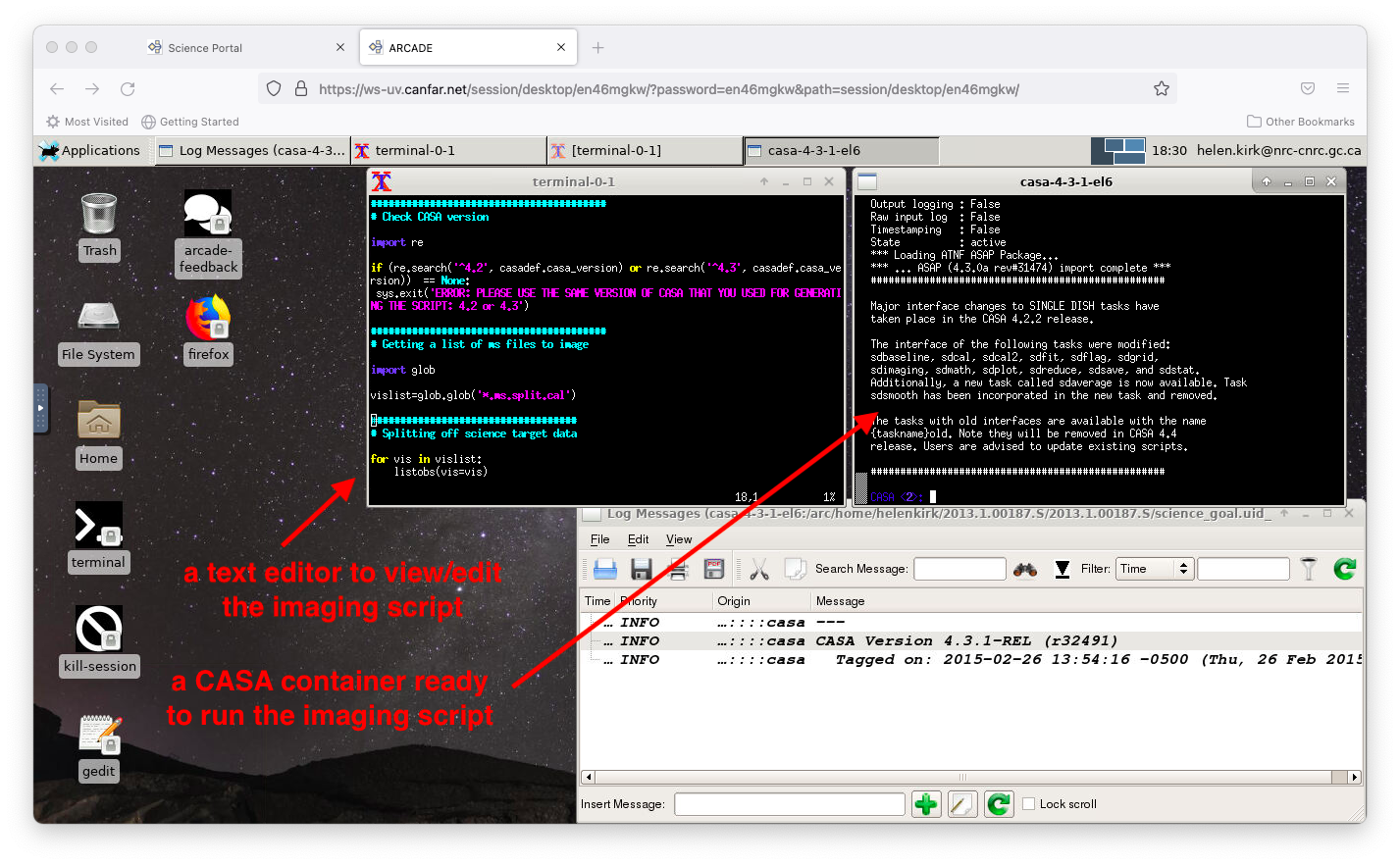Viewport: 1400px width, 865px height.
Task: Select the Tagged on: 2015-02-26 log row
Action: [972, 660]
